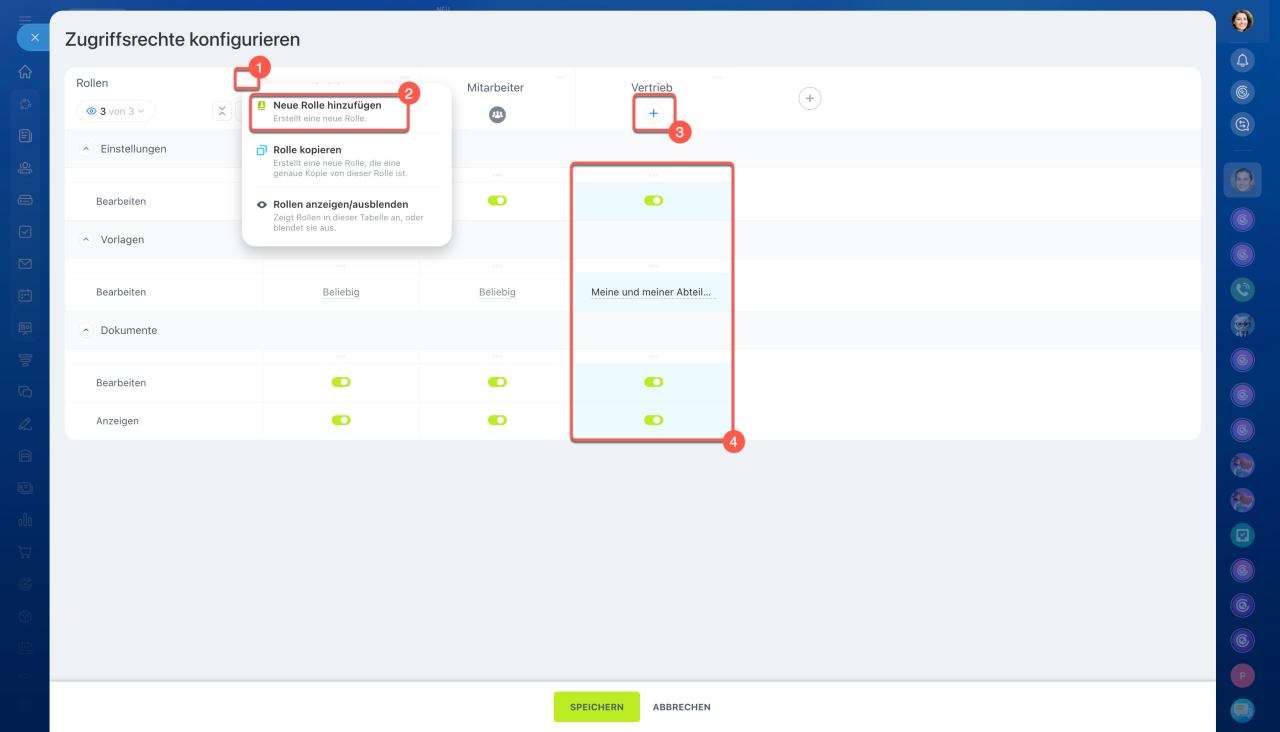The width and height of the screenshot is (1280, 732).
Task: Open the chat search icon in right bar
Action: 1242,124
